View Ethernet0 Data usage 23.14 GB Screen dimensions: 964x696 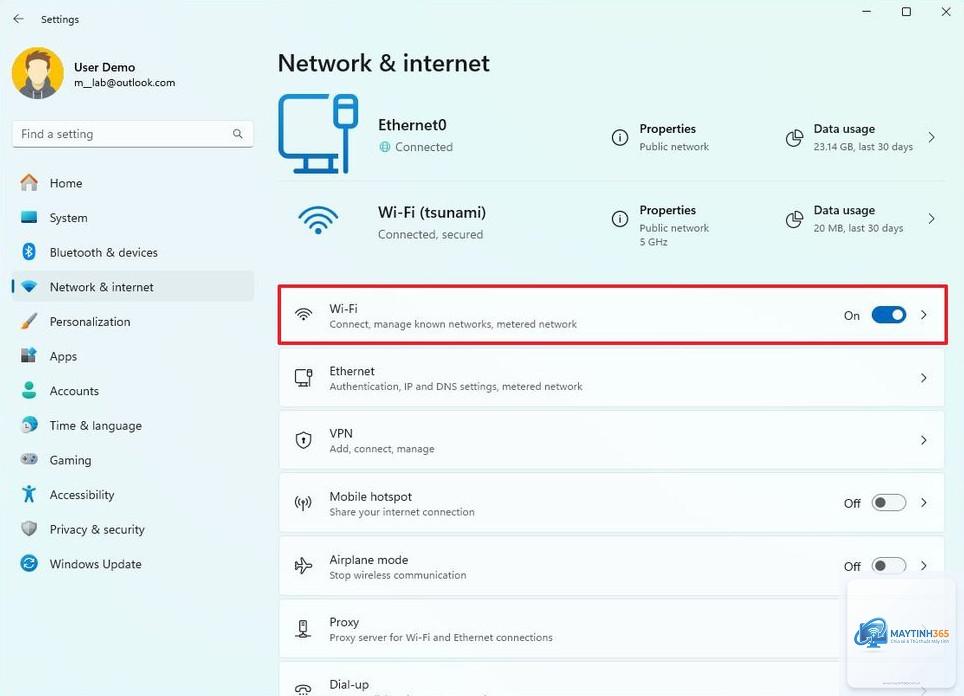pyautogui.click(x=849, y=137)
